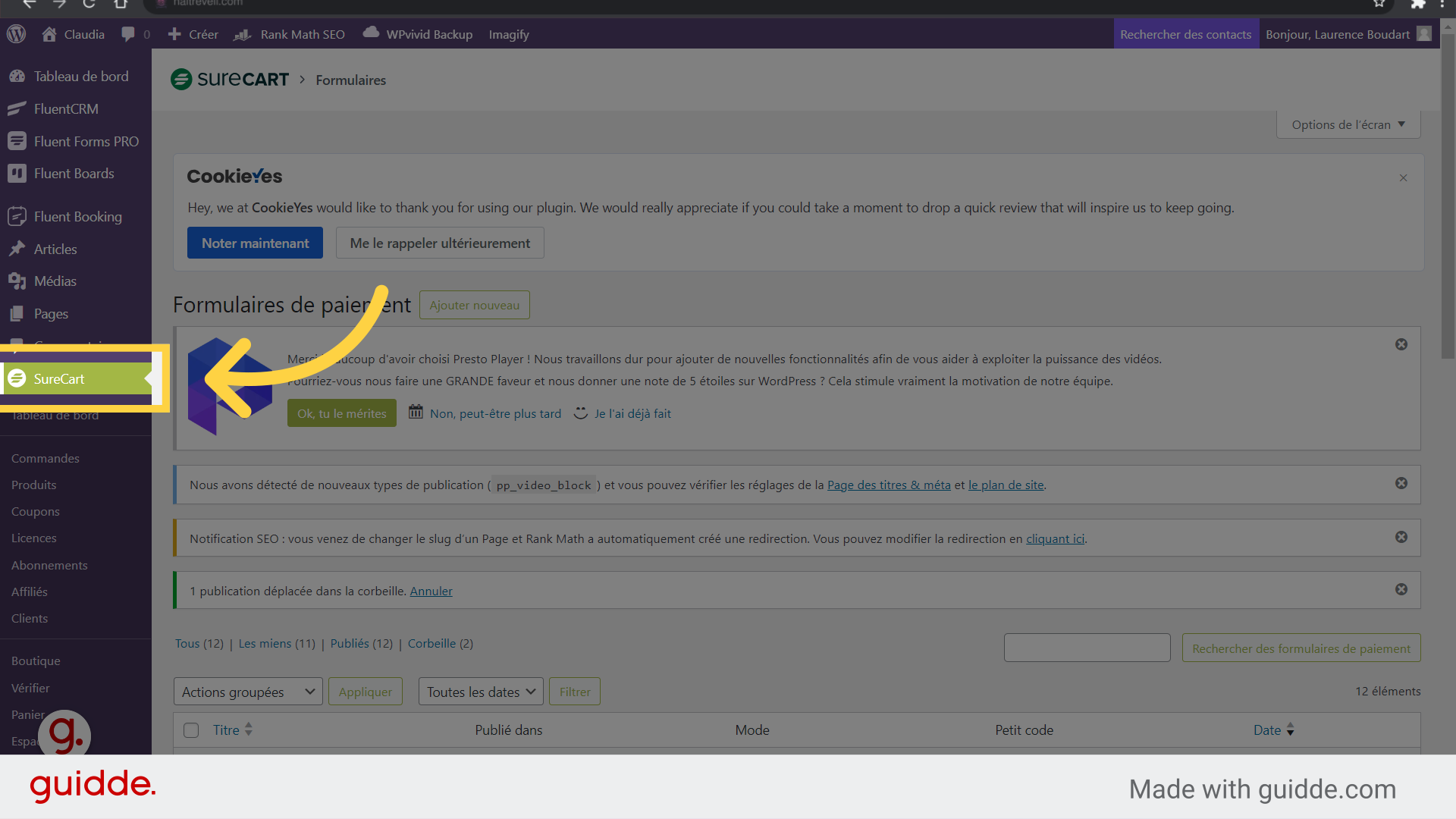Open the Commandes submenu item
This screenshot has width=1456, height=819.
45,458
